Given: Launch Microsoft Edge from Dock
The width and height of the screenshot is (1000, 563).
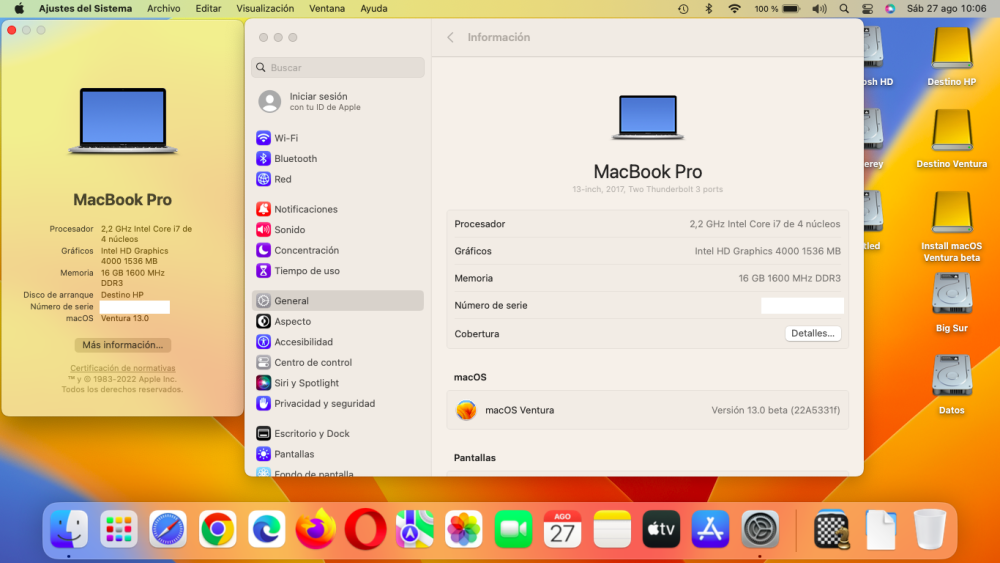Looking at the screenshot, I should coord(267,529).
